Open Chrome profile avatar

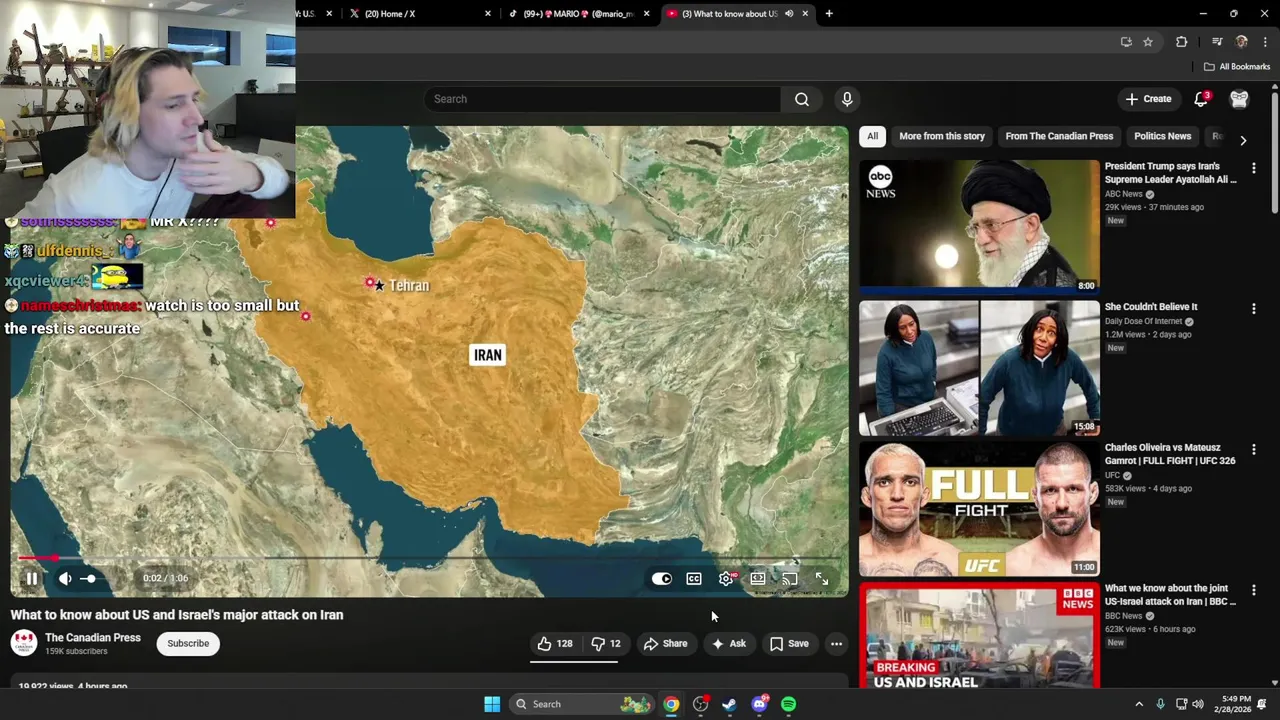coord(1241,42)
